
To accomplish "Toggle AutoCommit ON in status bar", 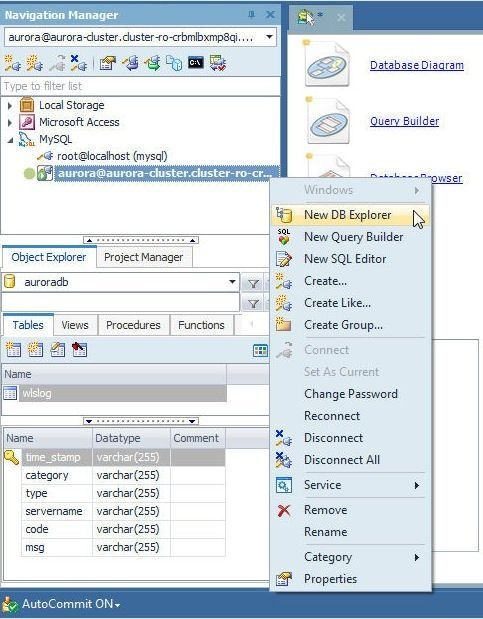I will pyautogui.click(x=62, y=604).
